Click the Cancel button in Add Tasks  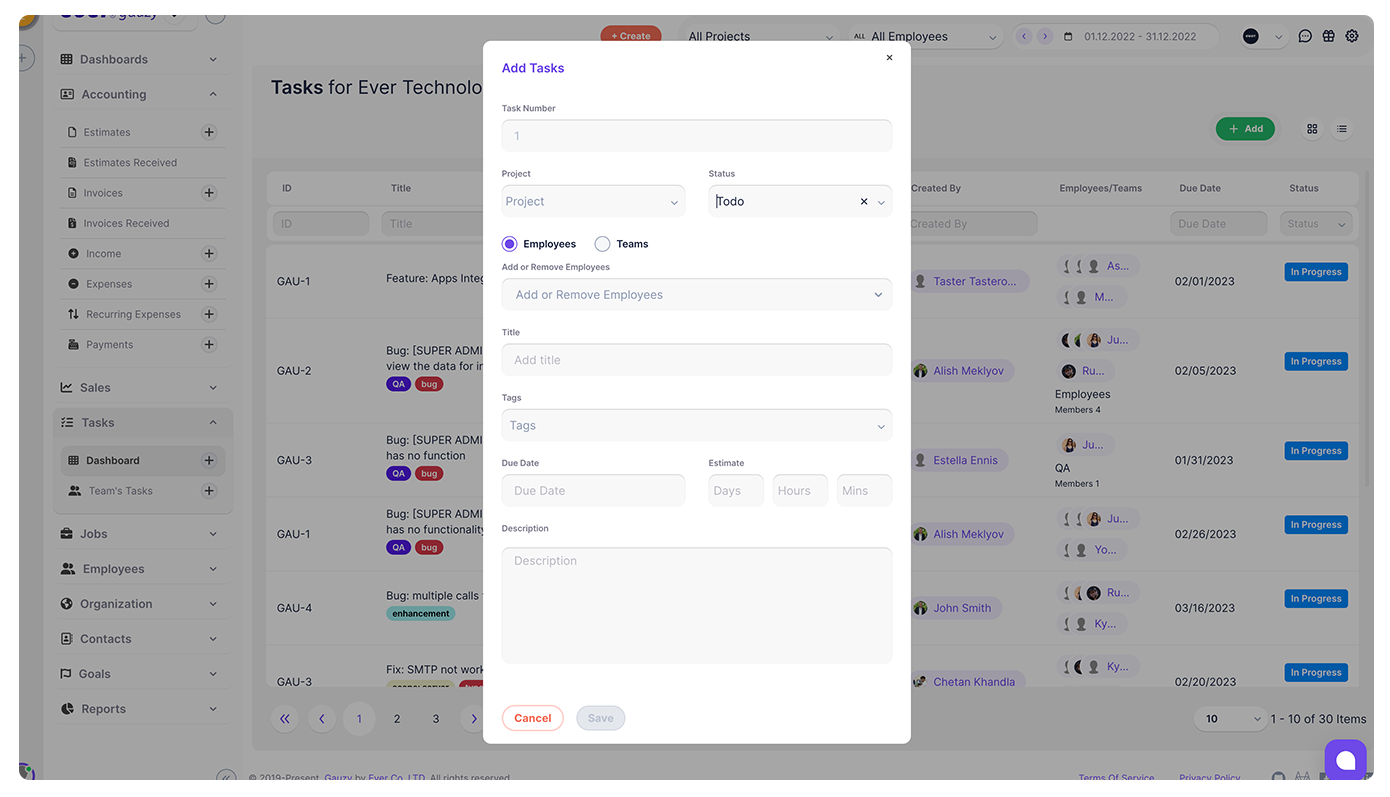[x=532, y=718]
